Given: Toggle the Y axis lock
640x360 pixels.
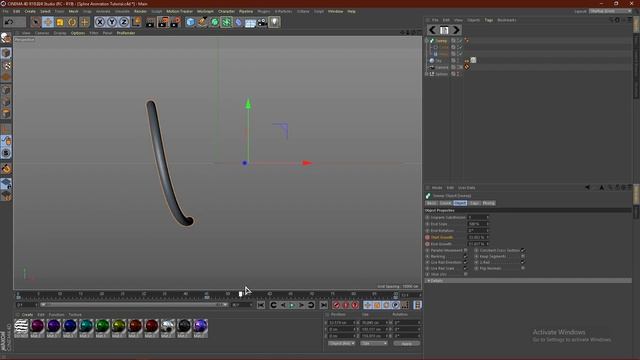Looking at the screenshot, I should pyautogui.click(x=112, y=22).
